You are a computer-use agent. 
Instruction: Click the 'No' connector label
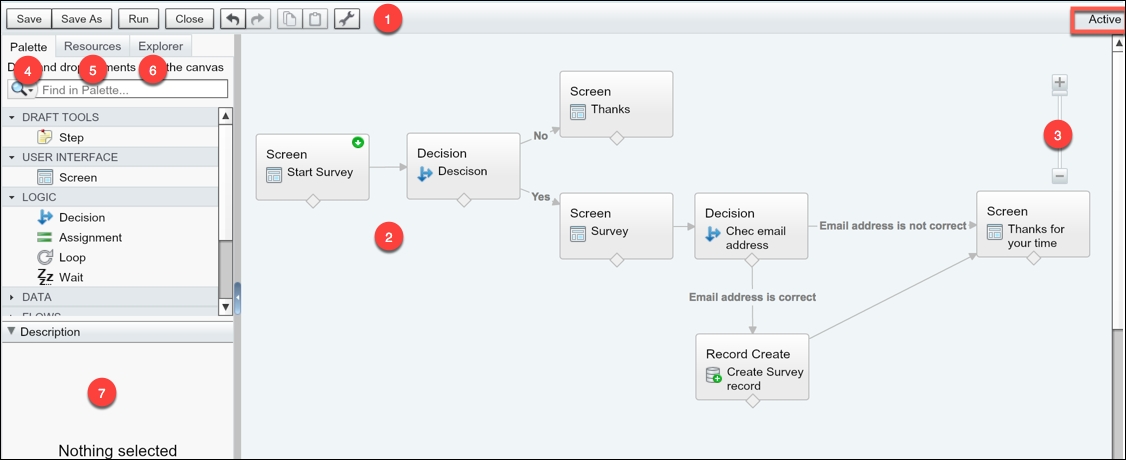pyautogui.click(x=540, y=135)
